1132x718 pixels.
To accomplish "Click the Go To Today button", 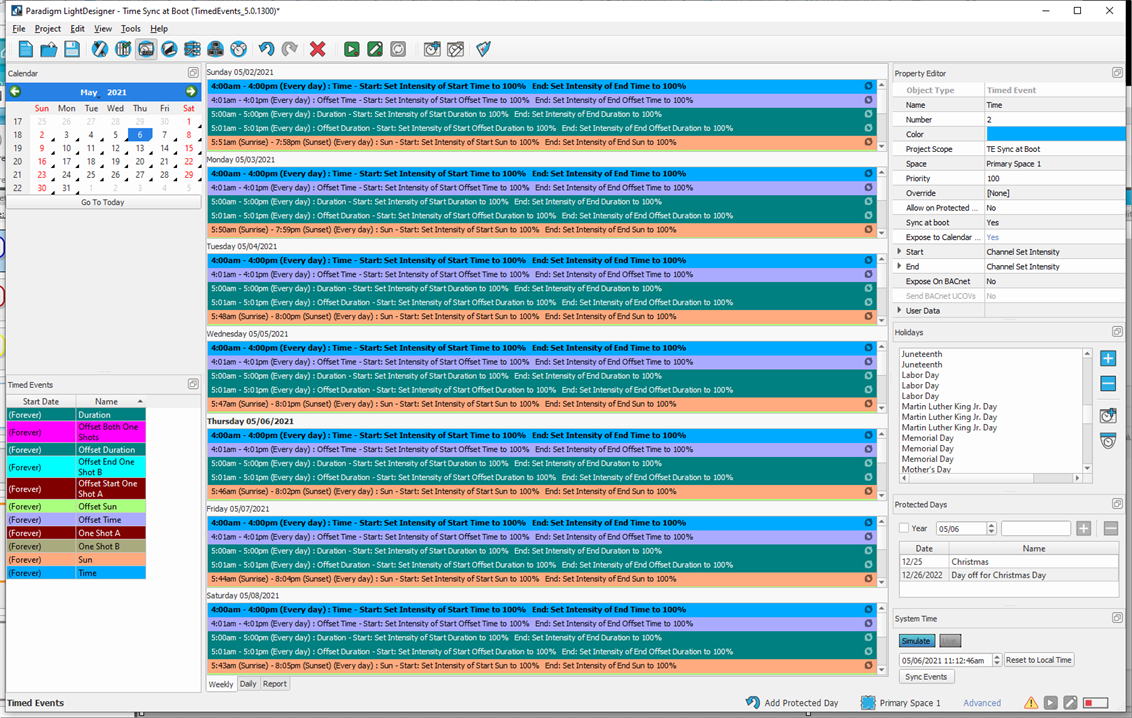I will pos(103,202).
